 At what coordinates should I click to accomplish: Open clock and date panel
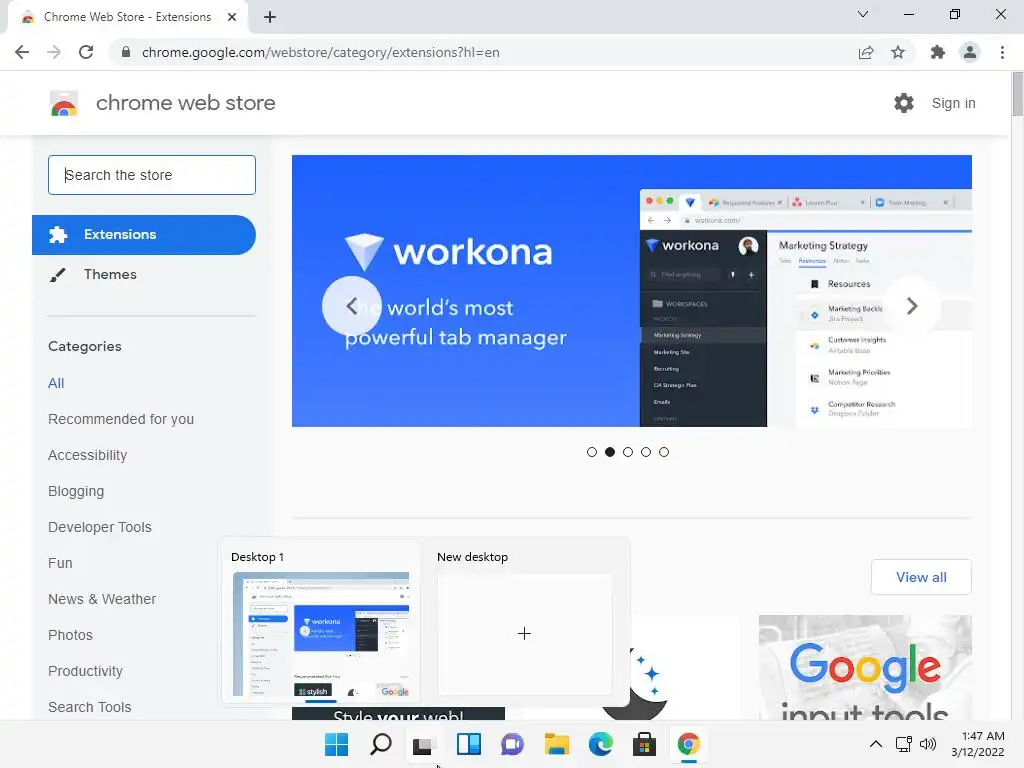click(978, 744)
